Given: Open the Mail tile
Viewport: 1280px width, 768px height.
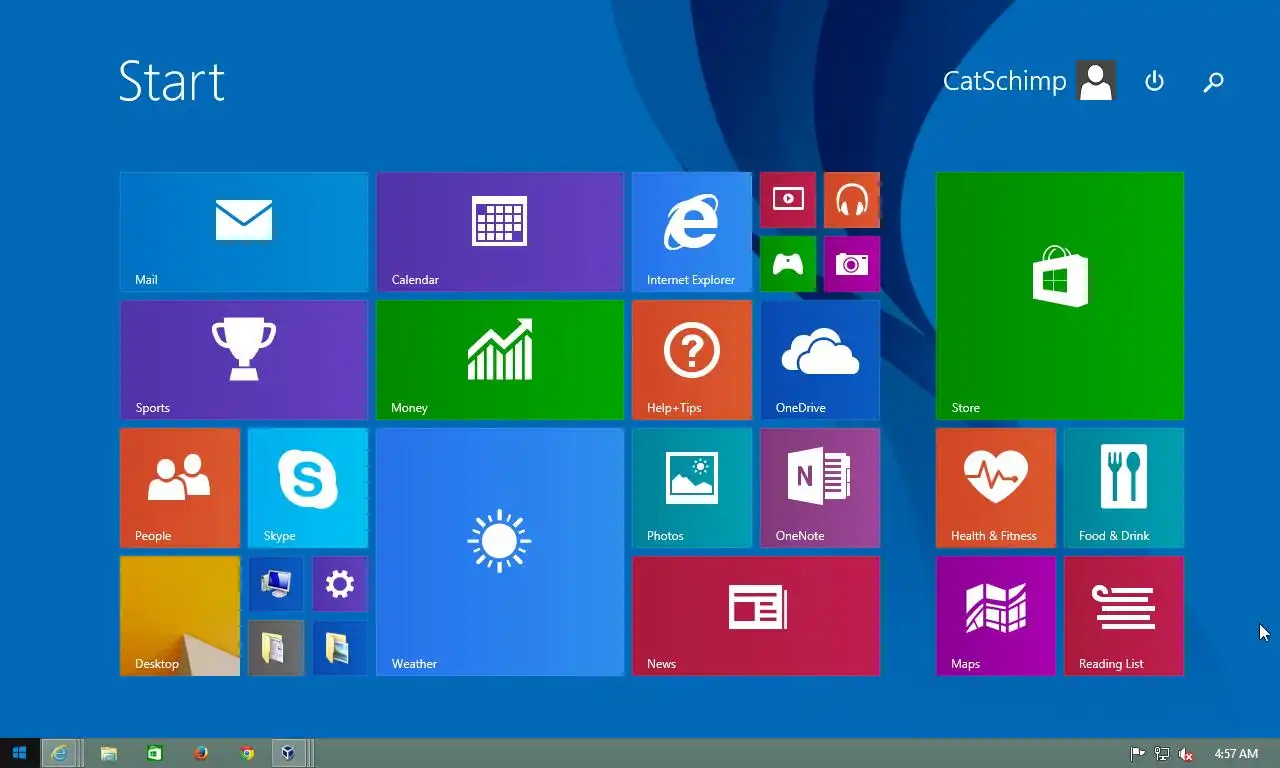Looking at the screenshot, I should (x=244, y=232).
